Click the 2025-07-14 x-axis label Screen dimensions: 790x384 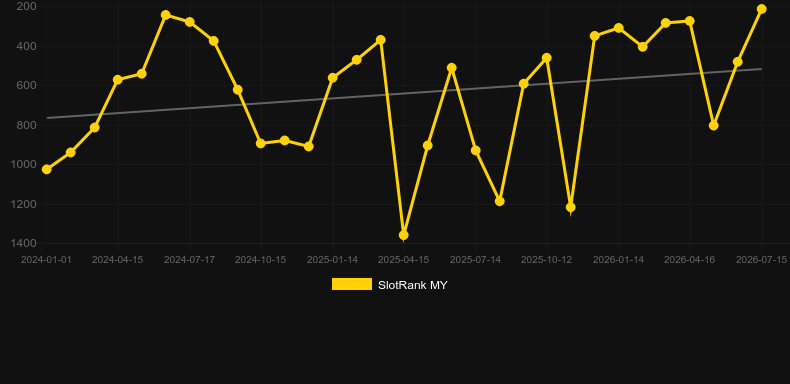coord(476,260)
